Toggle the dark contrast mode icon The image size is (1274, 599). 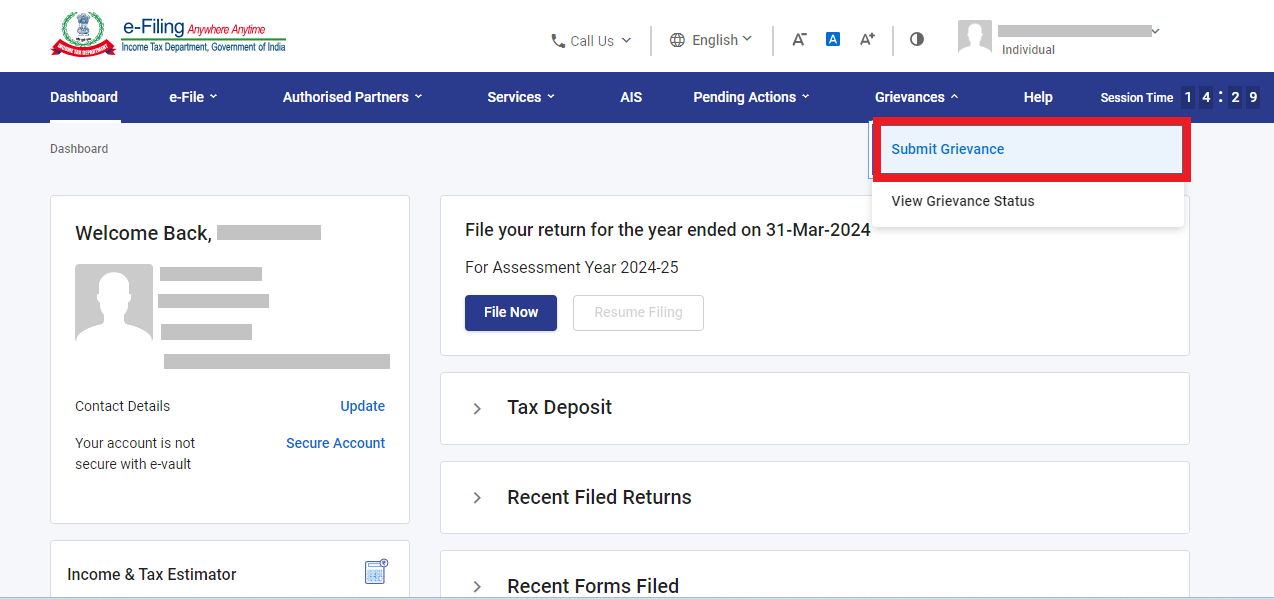pyautogui.click(x=916, y=39)
